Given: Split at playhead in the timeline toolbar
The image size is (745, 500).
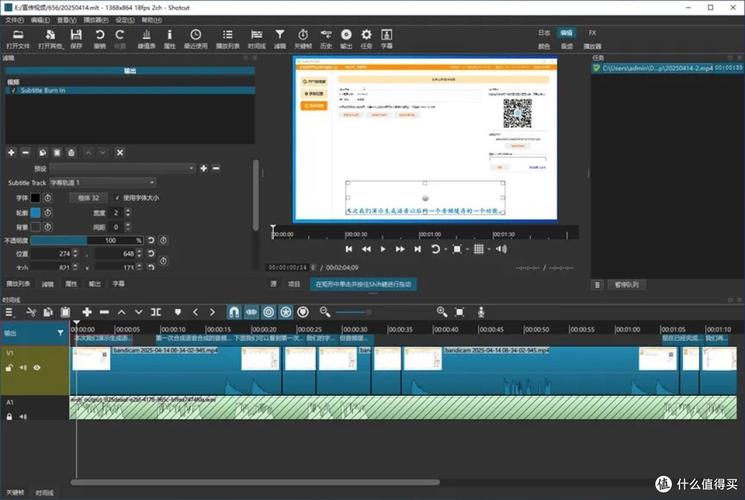Looking at the screenshot, I should (156, 312).
